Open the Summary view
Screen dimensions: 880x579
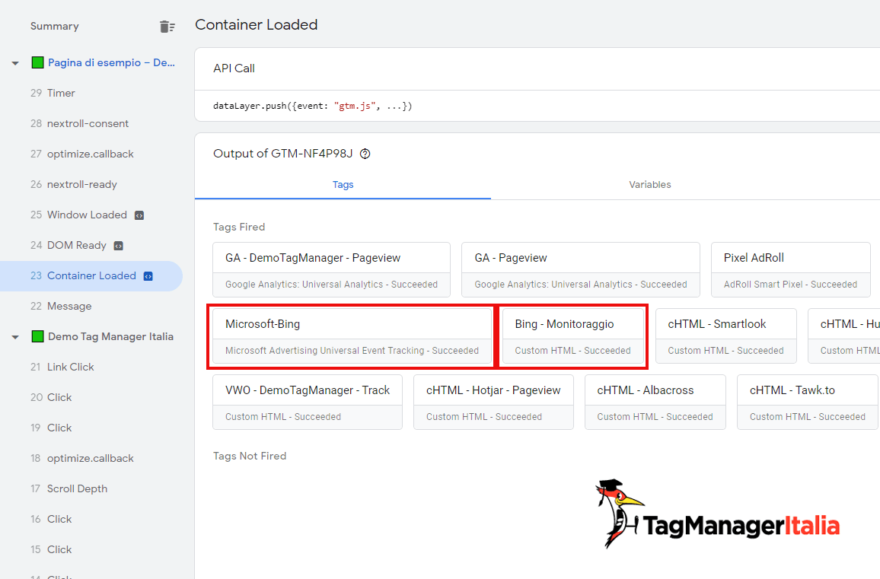click(x=54, y=26)
